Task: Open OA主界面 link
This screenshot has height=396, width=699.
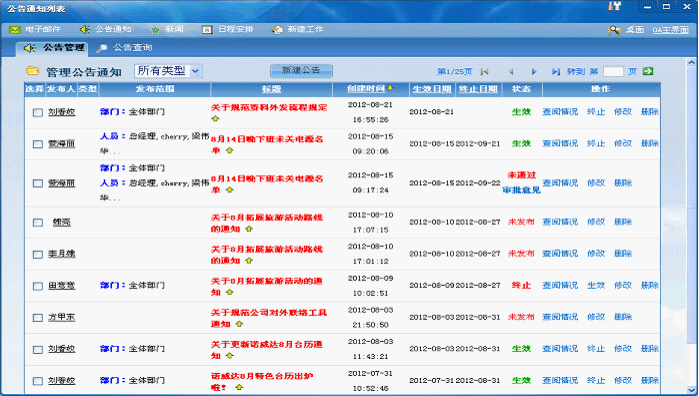Action: pos(670,30)
